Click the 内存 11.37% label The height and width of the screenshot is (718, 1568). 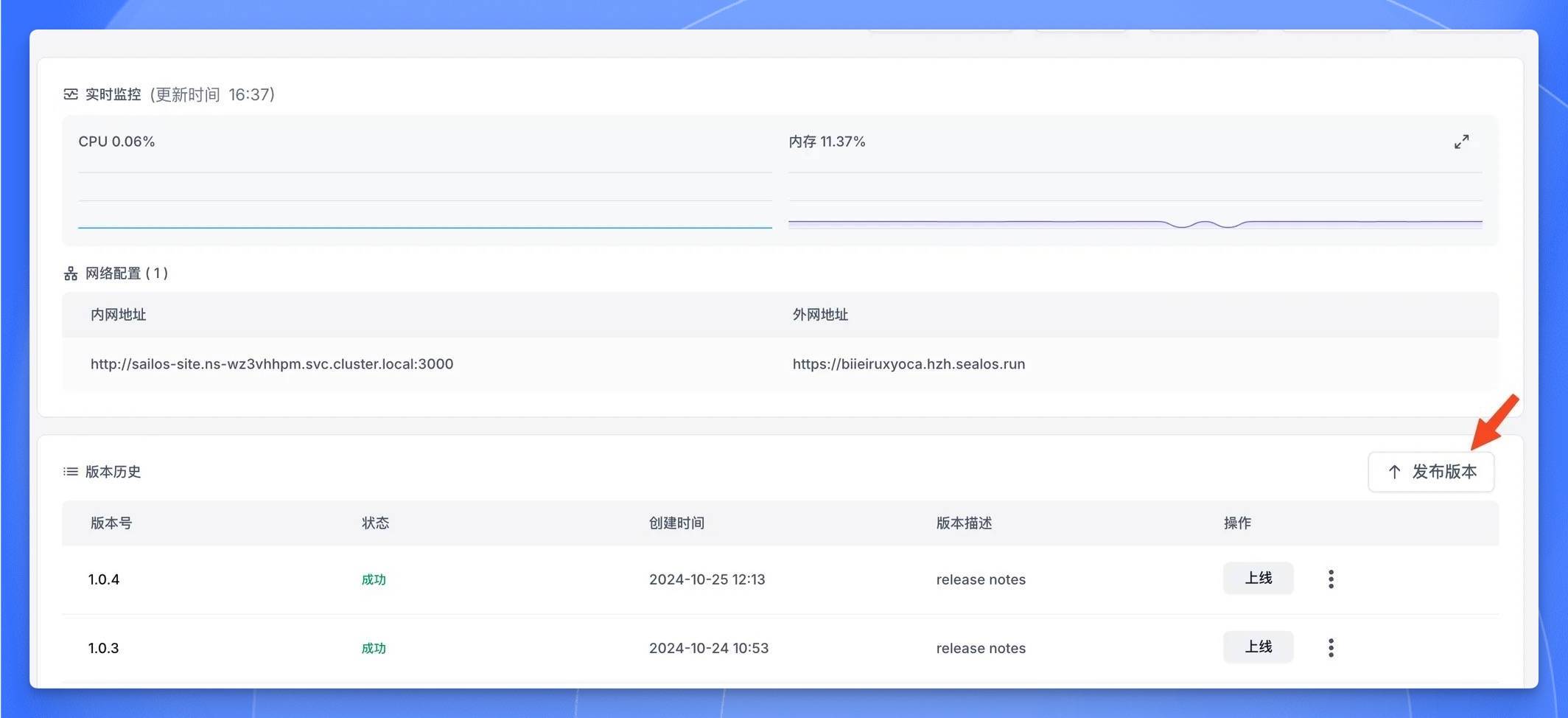point(827,142)
